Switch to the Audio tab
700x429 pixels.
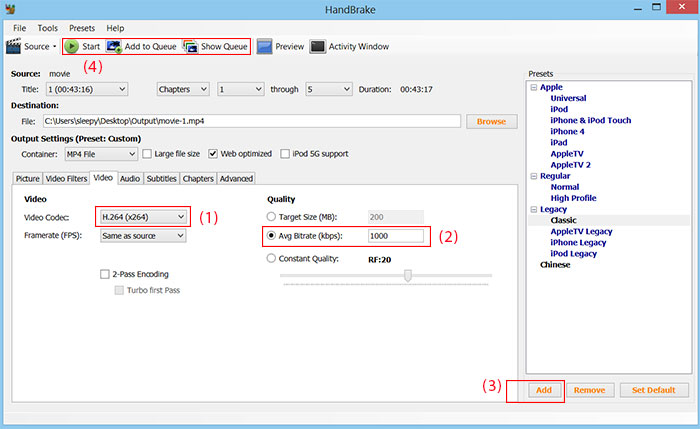130,178
